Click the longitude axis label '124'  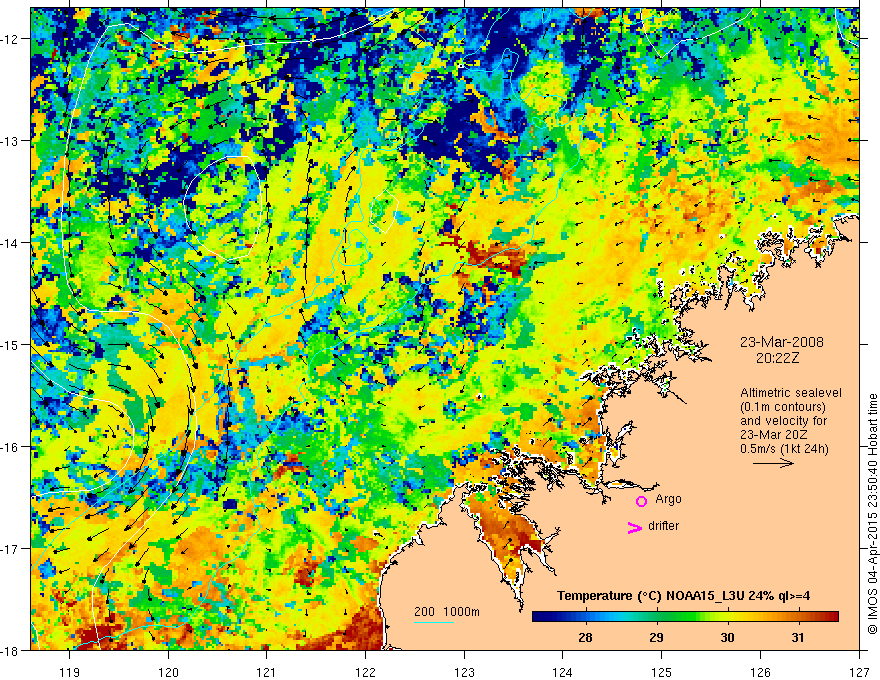(x=563, y=672)
